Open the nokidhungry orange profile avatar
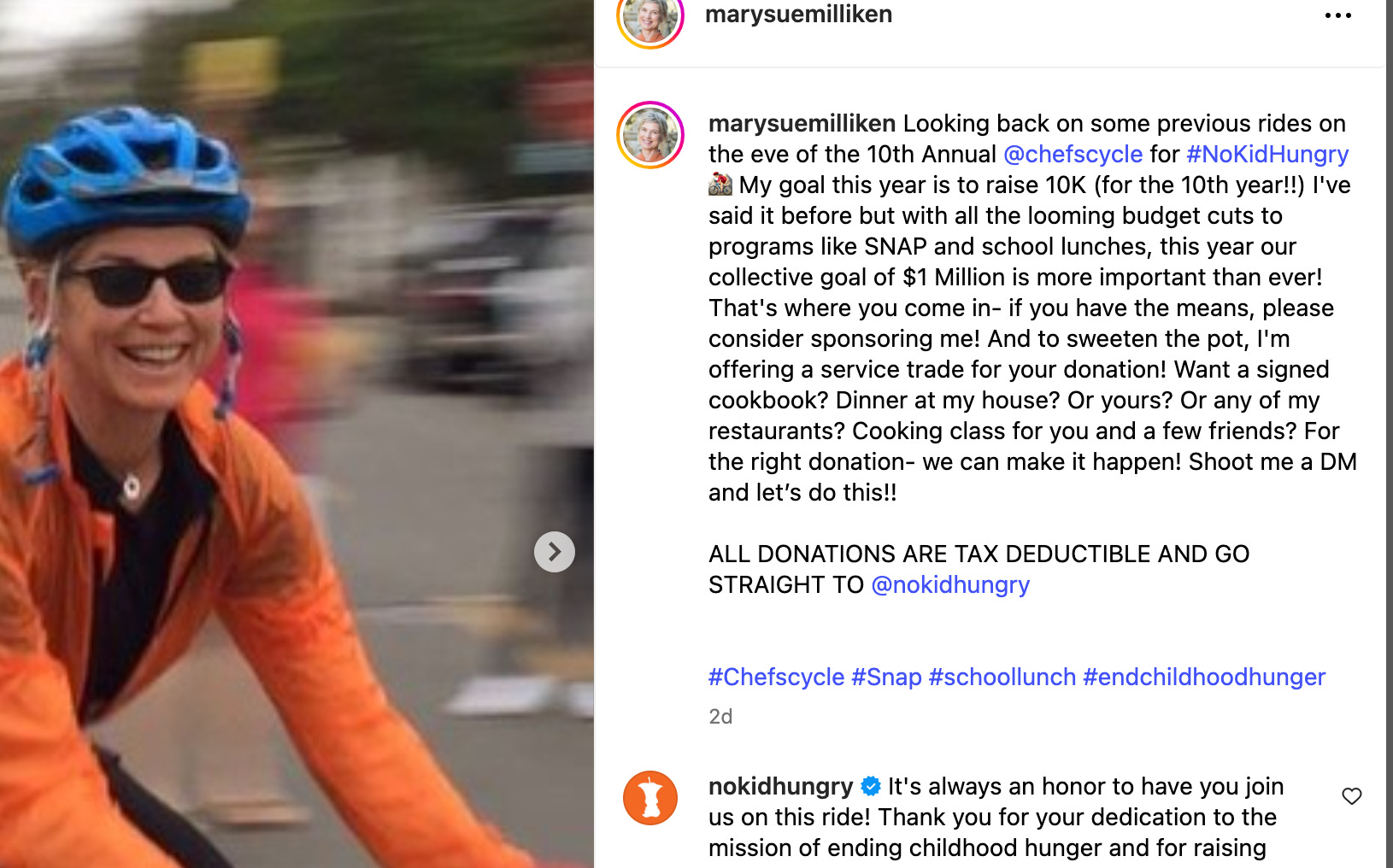The width and height of the screenshot is (1393, 868). point(650,798)
